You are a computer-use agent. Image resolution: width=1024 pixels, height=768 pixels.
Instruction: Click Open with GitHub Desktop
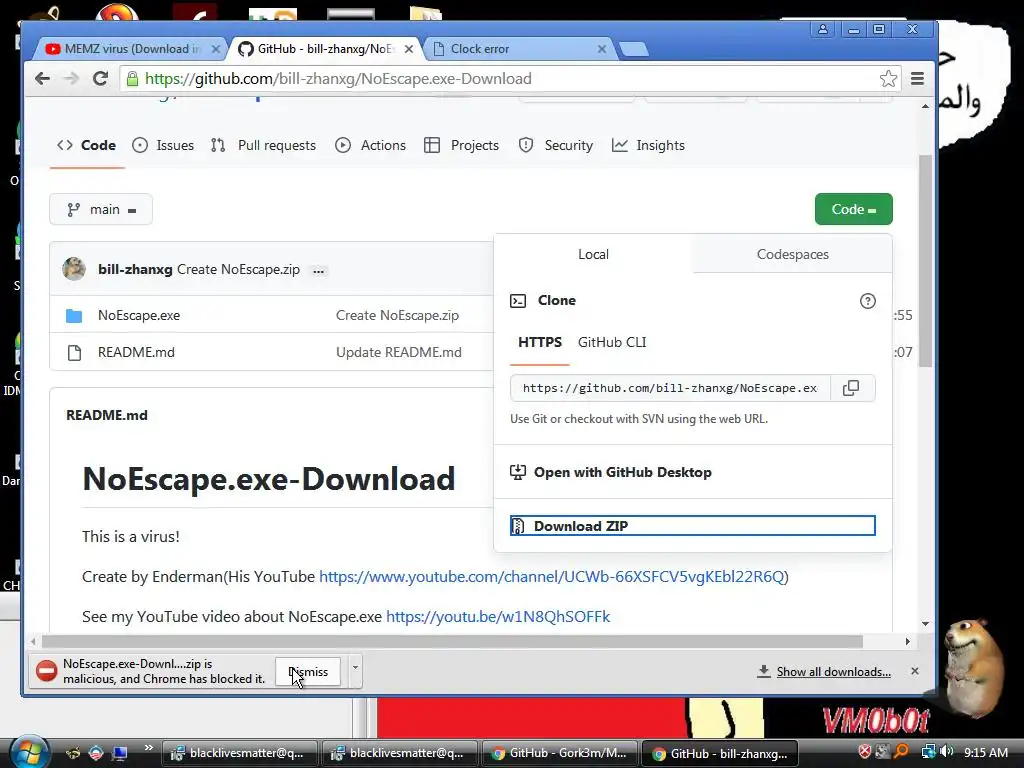(611, 472)
